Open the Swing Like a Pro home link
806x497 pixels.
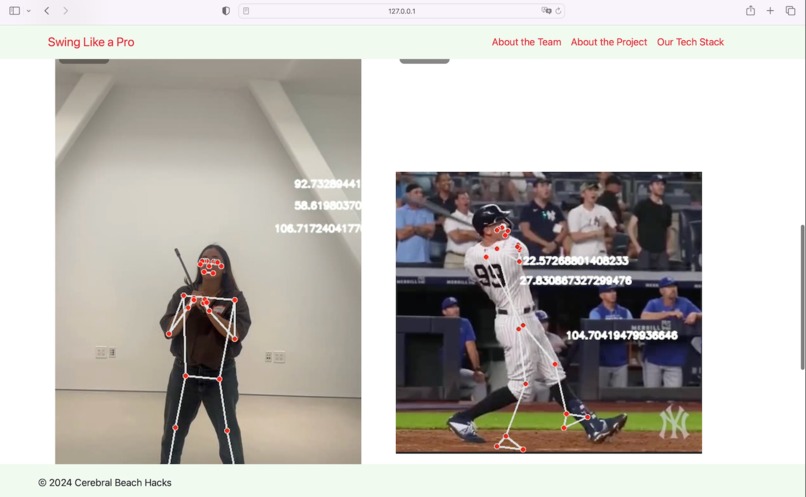[91, 42]
